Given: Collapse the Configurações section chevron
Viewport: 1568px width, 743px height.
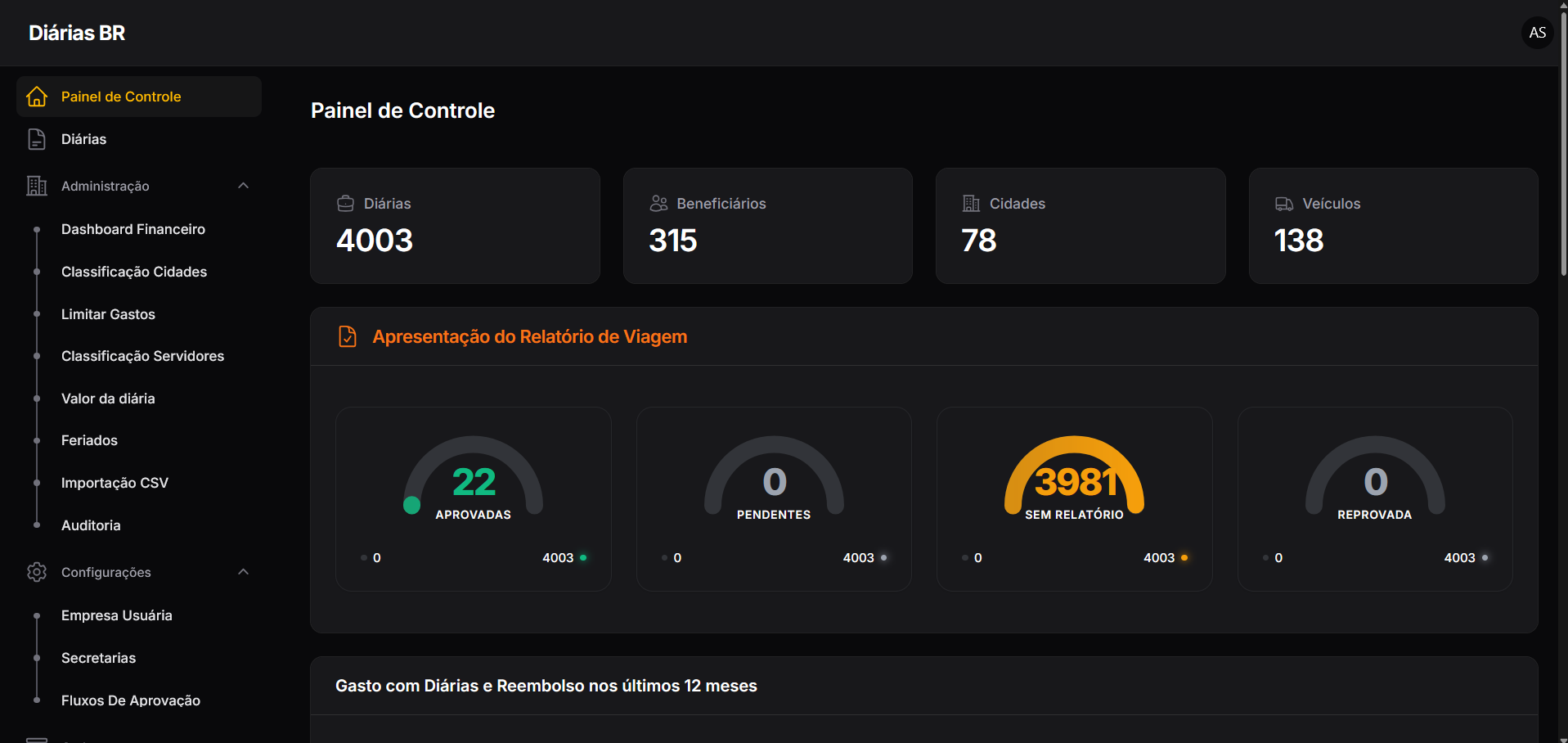Looking at the screenshot, I should (243, 572).
